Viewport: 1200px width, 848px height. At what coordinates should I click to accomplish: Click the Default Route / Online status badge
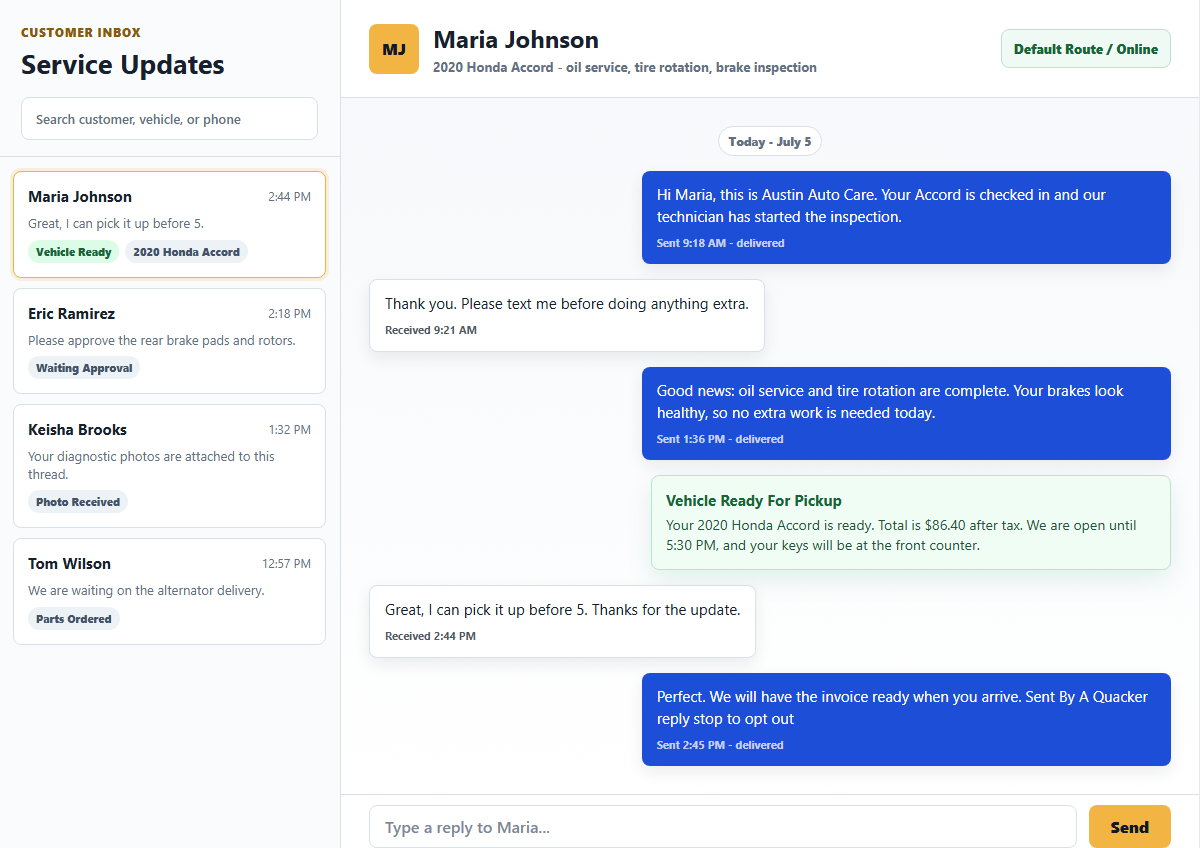click(1085, 49)
